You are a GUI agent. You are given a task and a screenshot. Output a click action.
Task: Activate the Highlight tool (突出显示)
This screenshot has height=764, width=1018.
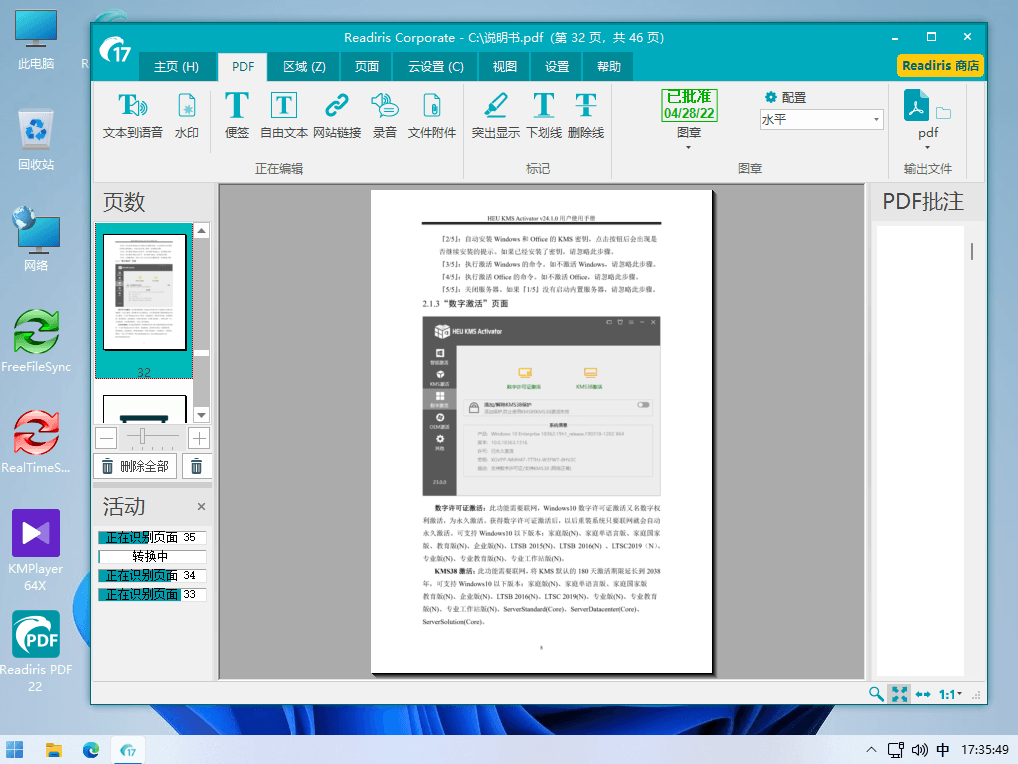pos(495,115)
